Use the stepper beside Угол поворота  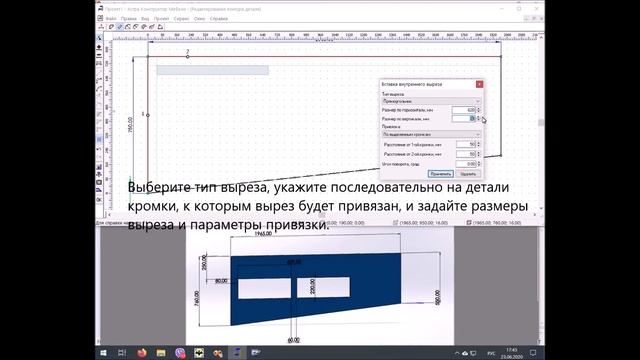(x=479, y=164)
